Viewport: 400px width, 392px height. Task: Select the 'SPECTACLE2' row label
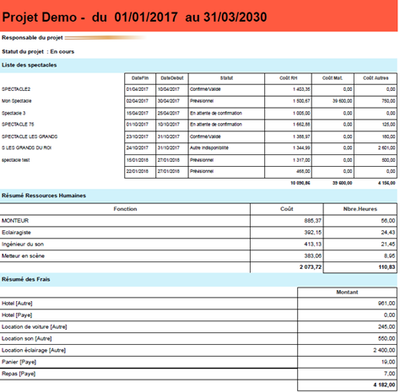[16, 89]
